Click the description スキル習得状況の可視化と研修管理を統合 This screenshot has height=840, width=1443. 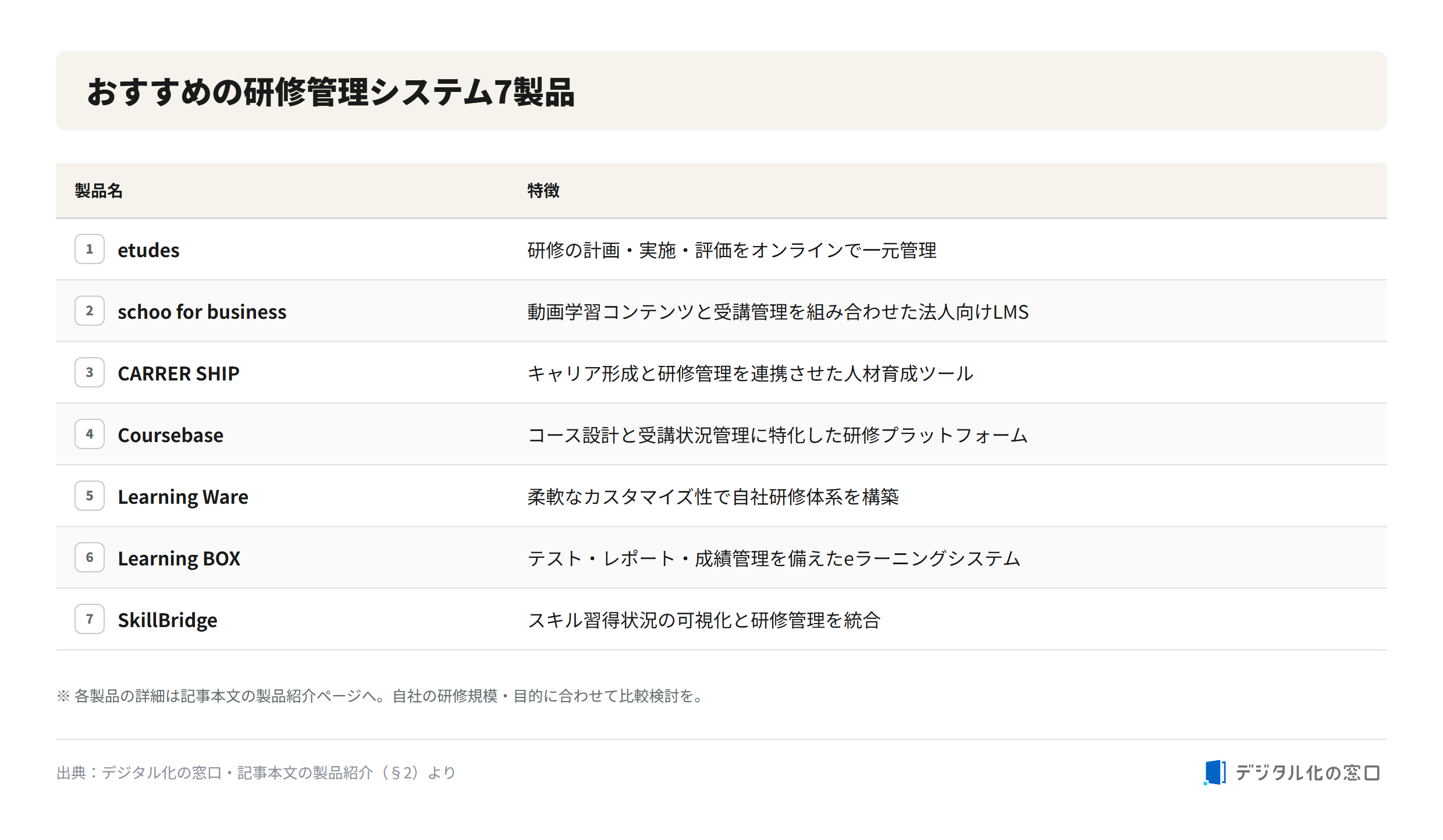point(703,620)
